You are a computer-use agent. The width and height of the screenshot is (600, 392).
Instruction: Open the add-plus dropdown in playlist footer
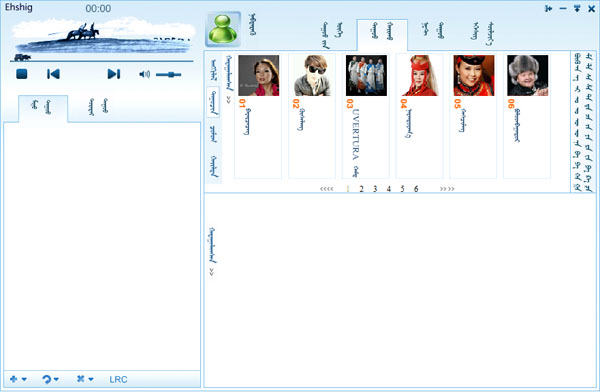(x=18, y=379)
